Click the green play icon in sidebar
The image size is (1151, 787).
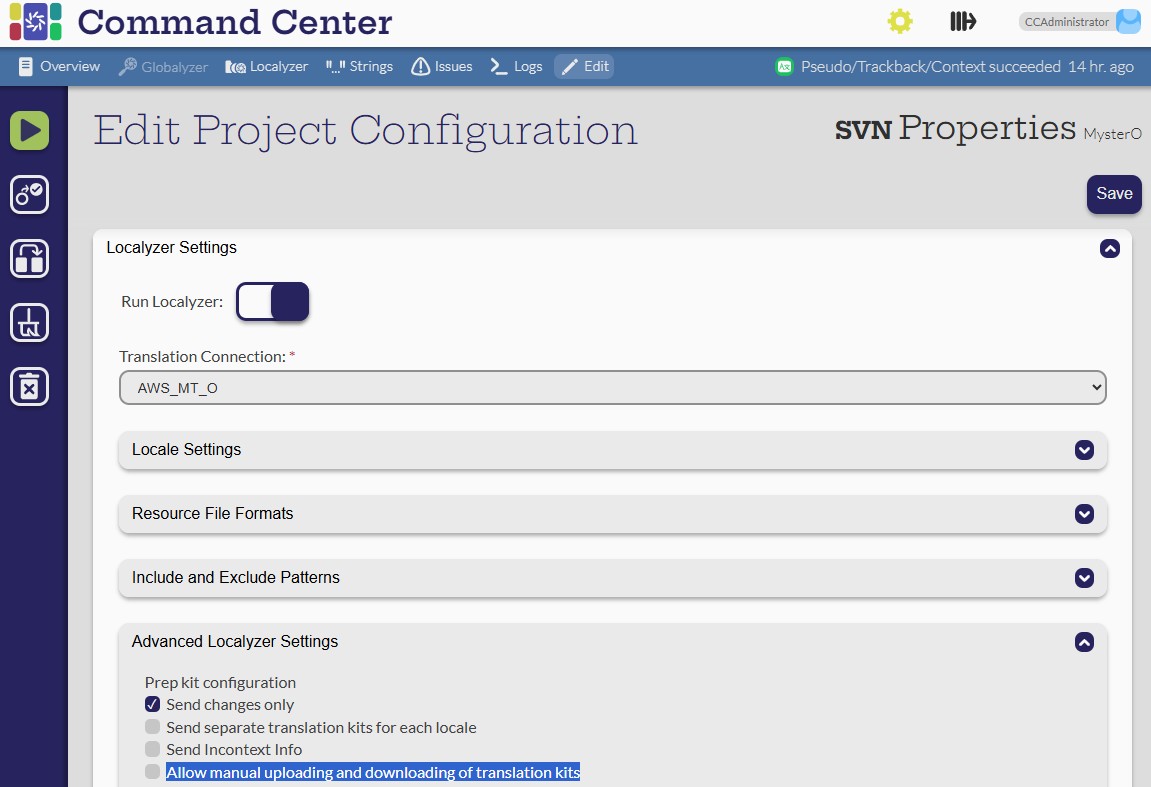pyautogui.click(x=30, y=130)
